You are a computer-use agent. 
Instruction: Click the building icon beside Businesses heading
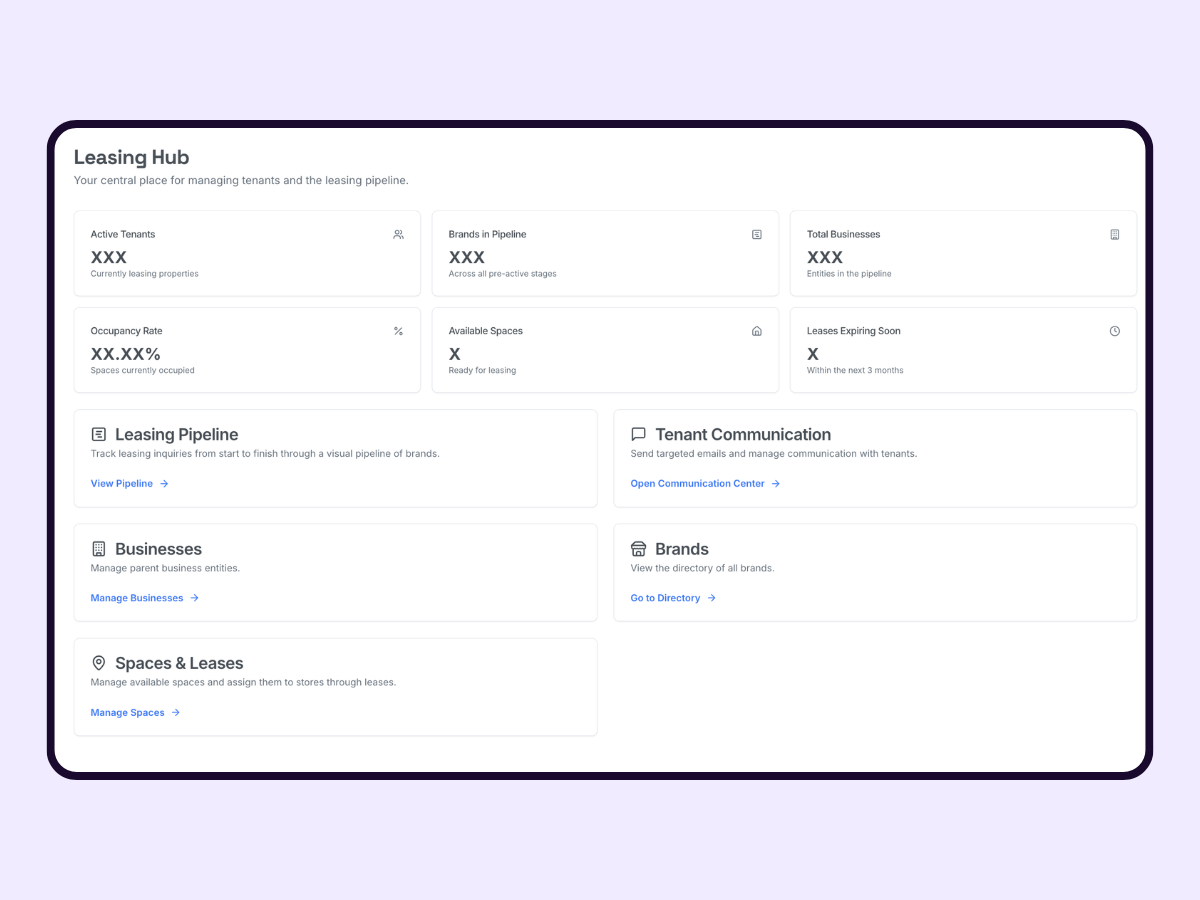click(98, 548)
